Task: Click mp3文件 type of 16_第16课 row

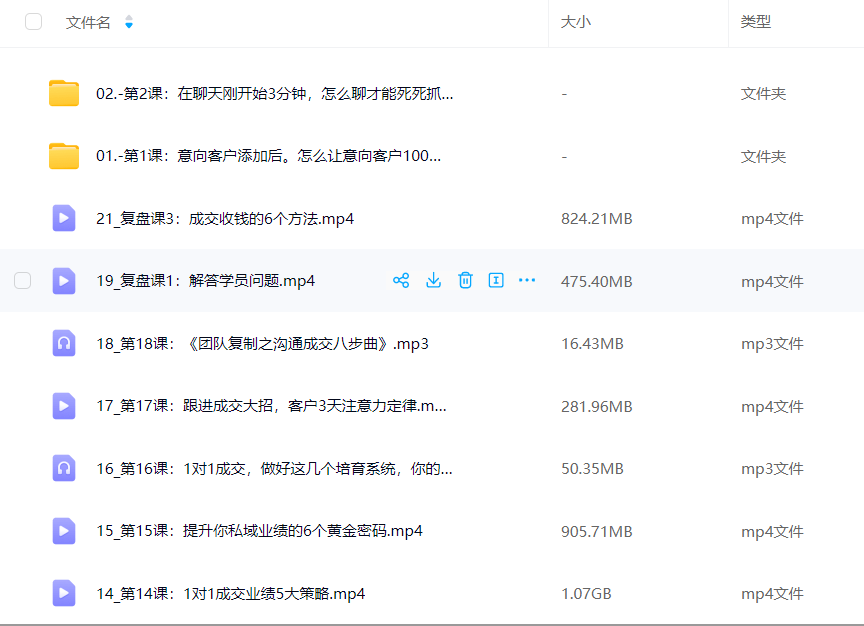Action: pos(772,469)
